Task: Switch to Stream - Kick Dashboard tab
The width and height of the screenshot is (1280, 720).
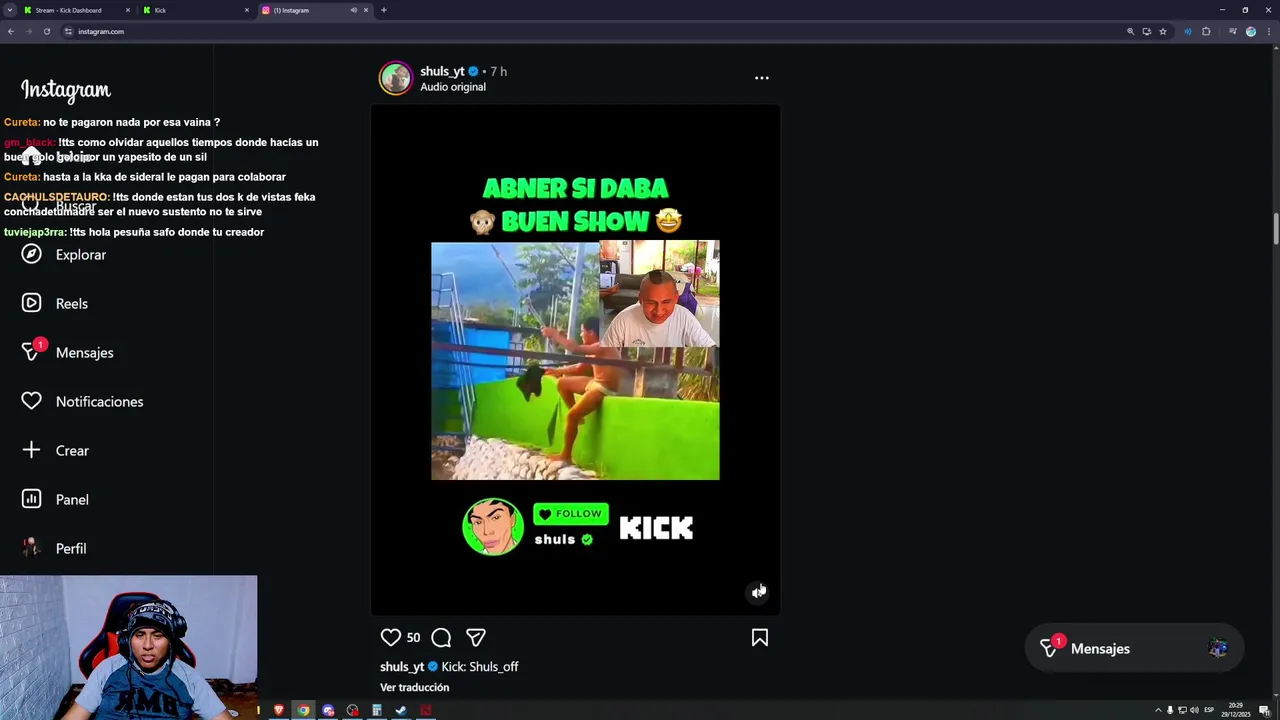Action: click(75, 10)
